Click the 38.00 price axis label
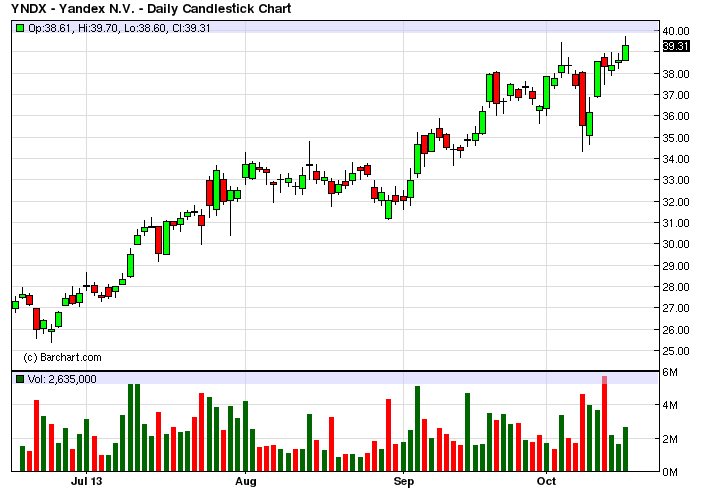 (x=676, y=74)
